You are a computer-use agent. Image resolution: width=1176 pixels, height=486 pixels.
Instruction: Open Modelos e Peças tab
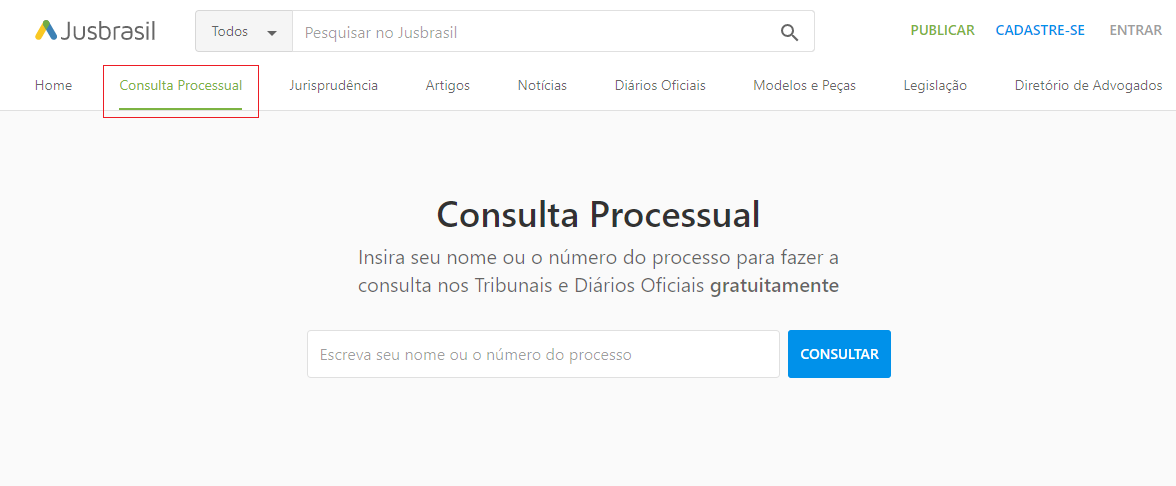(x=804, y=86)
